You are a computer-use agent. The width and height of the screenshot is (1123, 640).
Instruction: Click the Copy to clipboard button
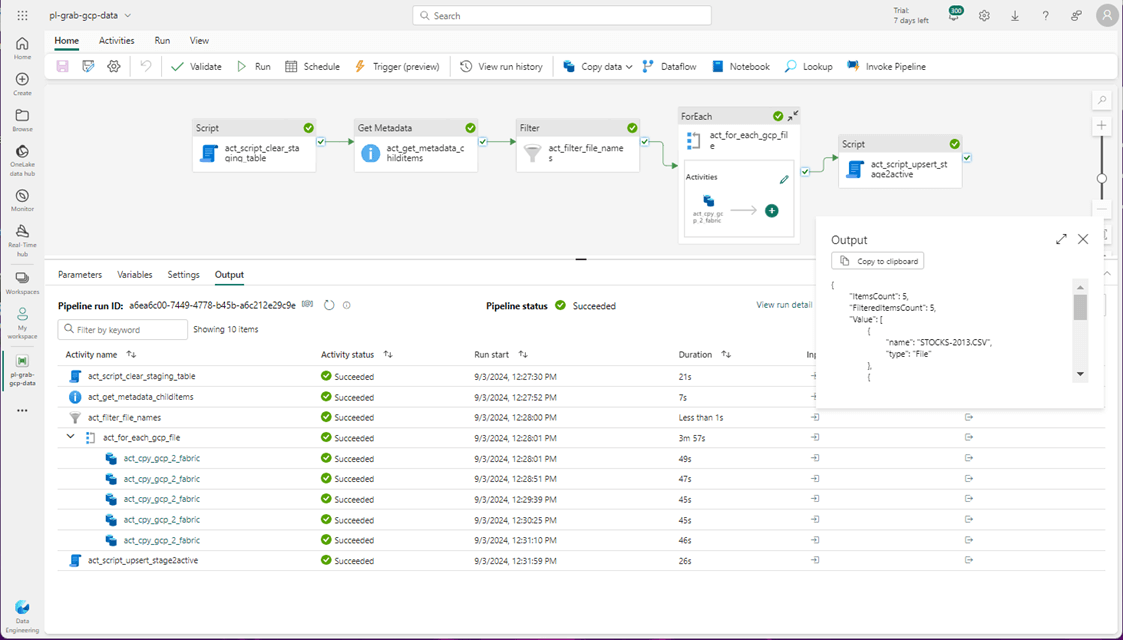click(x=877, y=261)
